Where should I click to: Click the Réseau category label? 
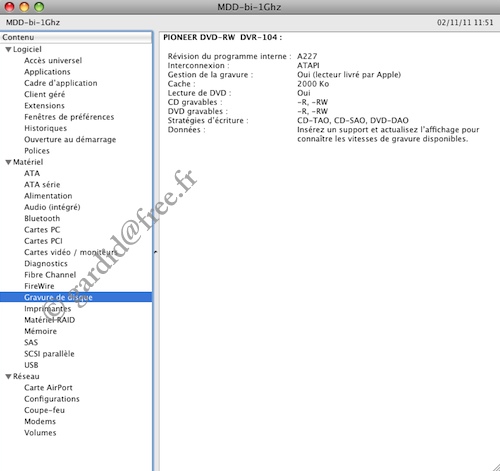(x=26, y=377)
